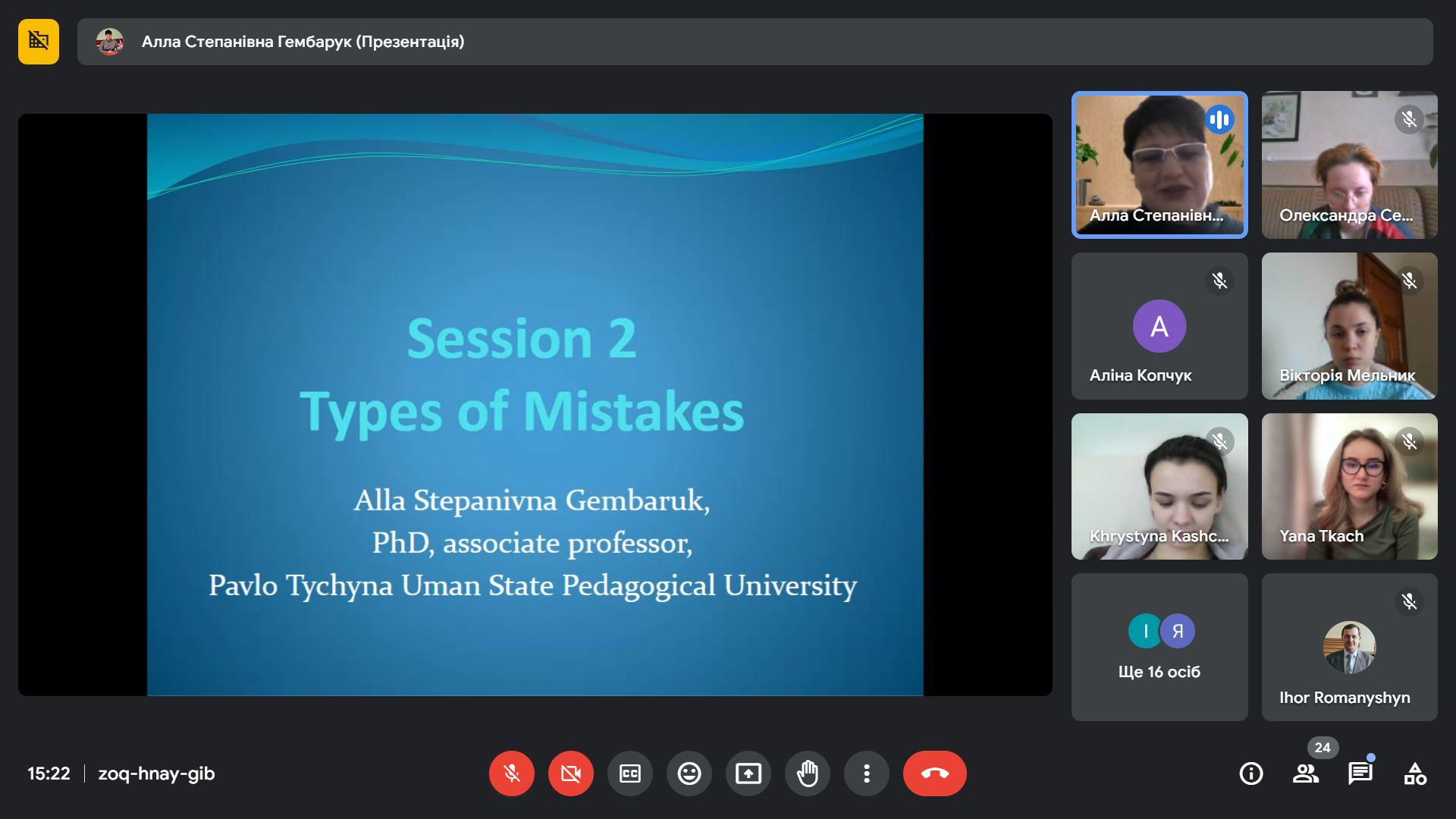Turn on the camera button
The height and width of the screenshot is (819, 1456).
[x=571, y=773]
